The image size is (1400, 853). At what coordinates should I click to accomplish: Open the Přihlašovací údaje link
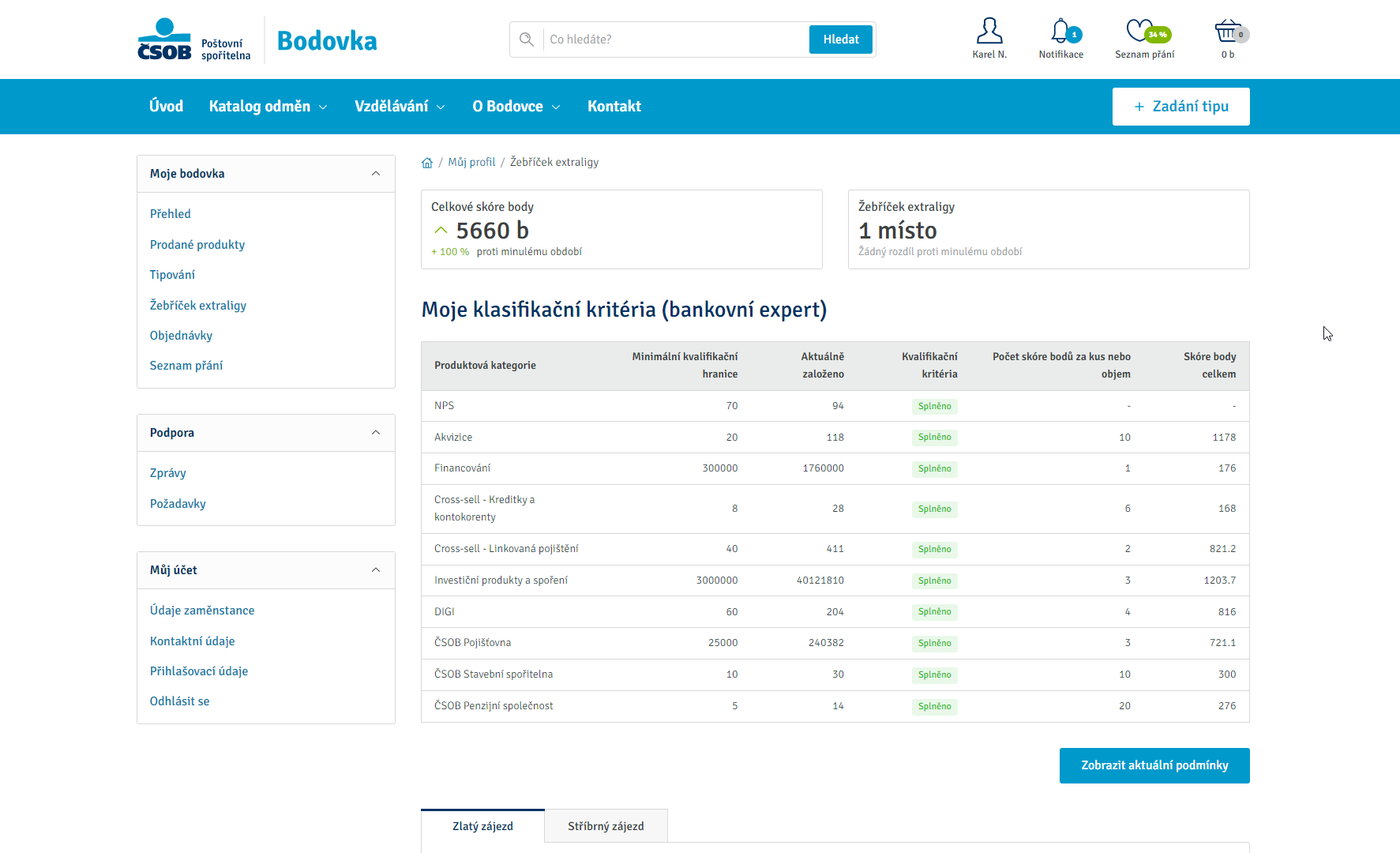[199, 671]
